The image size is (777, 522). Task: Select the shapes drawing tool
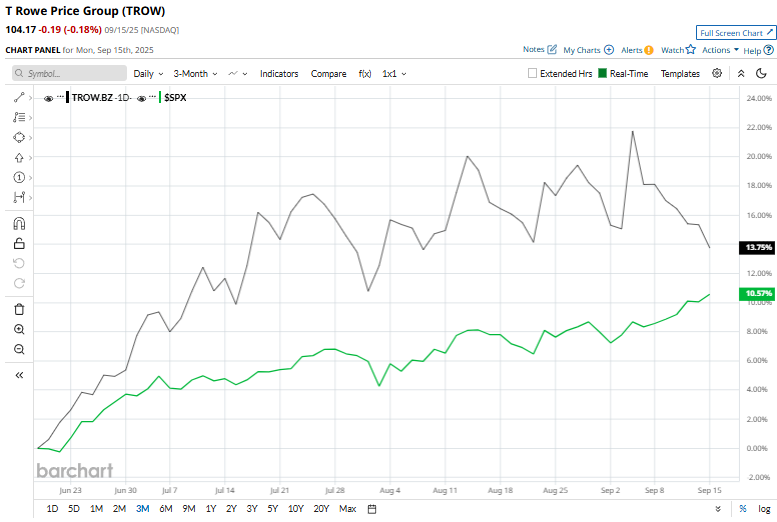tap(19, 137)
